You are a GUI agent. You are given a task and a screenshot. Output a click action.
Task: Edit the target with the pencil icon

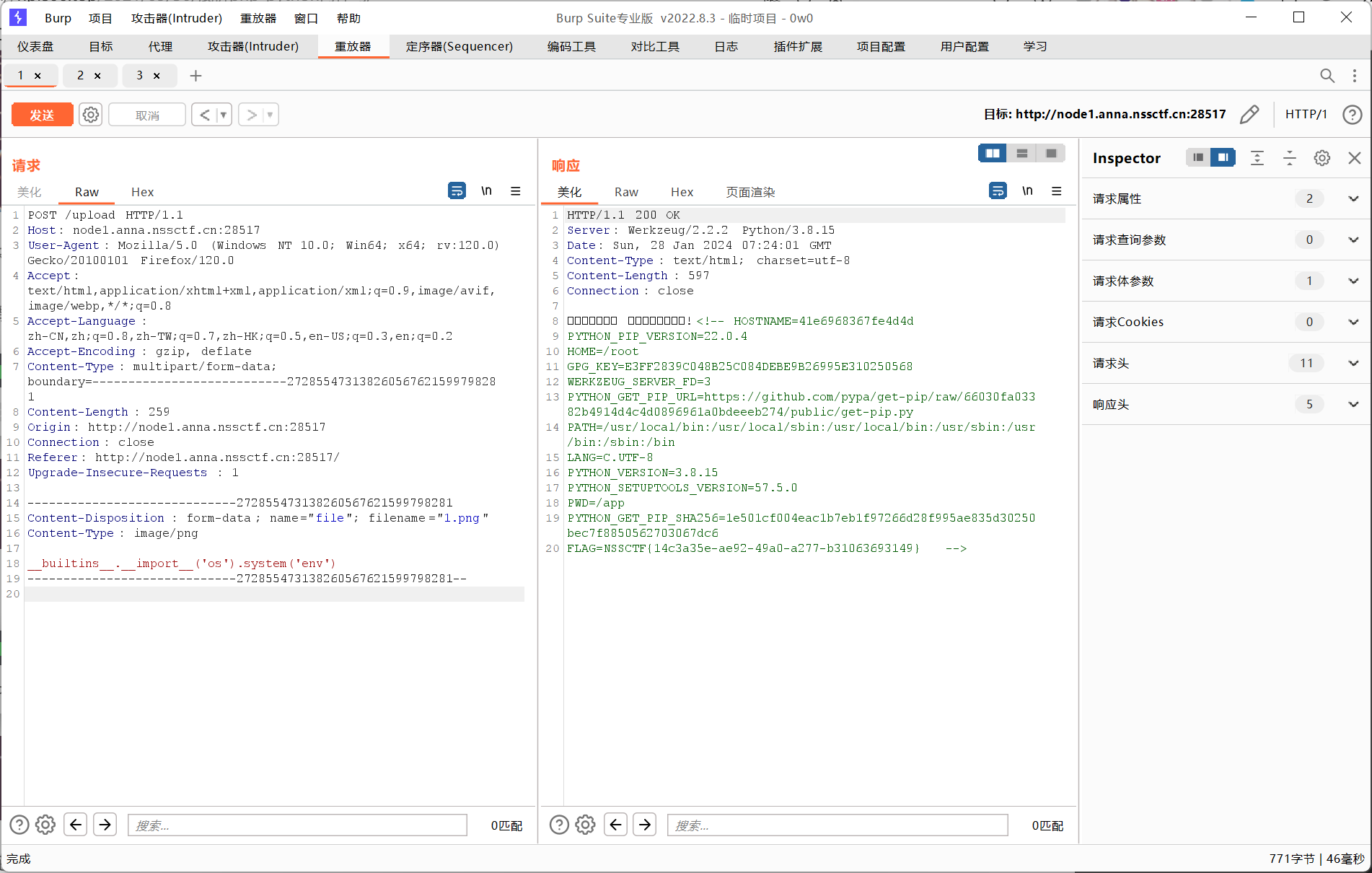[x=1249, y=114]
